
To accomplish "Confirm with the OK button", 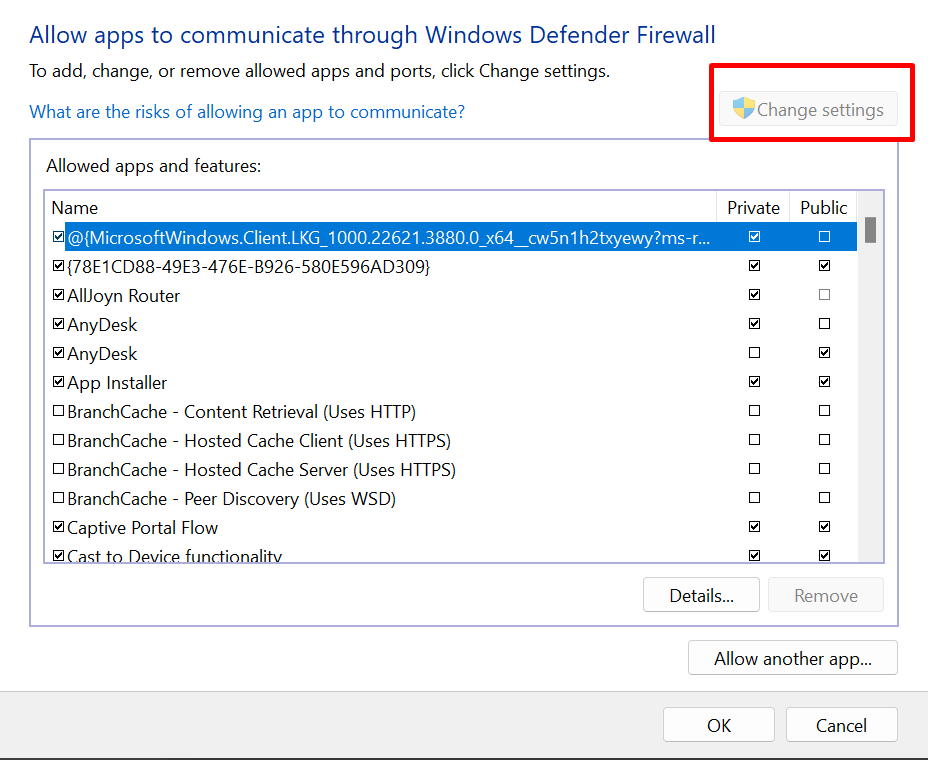I will (x=718, y=726).
